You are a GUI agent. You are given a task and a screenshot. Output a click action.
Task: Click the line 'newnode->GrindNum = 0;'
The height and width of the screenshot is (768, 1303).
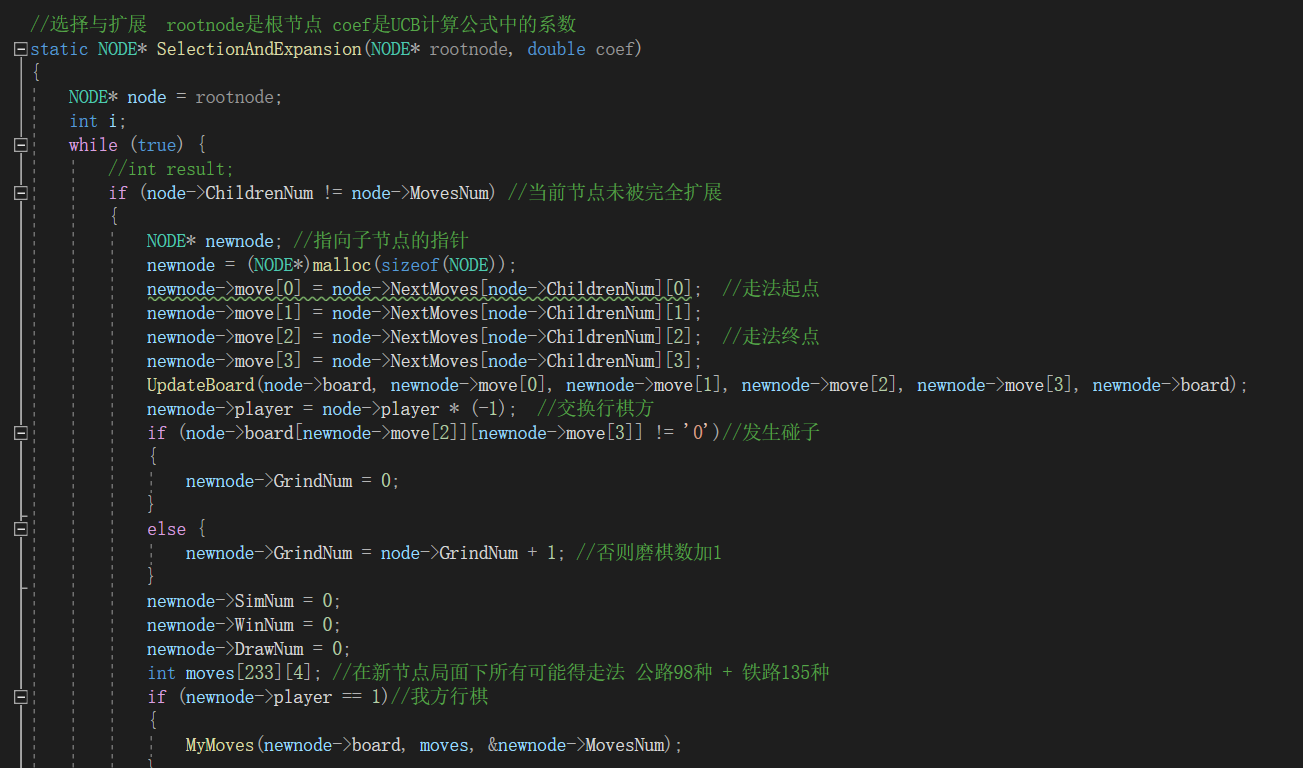[293, 481]
